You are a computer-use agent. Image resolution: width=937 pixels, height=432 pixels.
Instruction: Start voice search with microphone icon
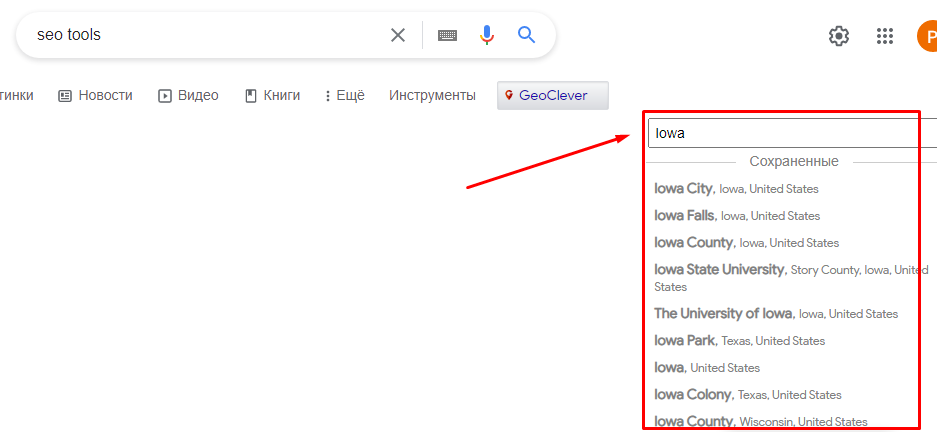(x=487, y=35)
